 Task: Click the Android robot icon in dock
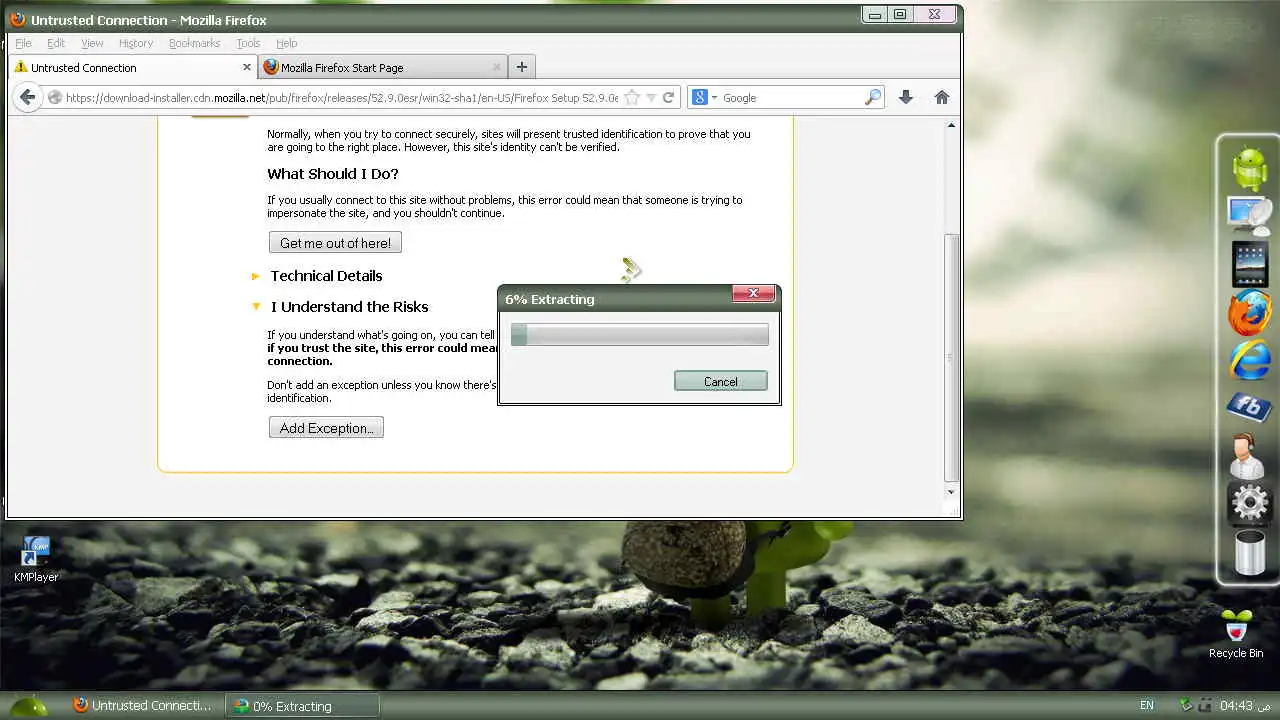pyautogui.click(x=1250, y=167)
